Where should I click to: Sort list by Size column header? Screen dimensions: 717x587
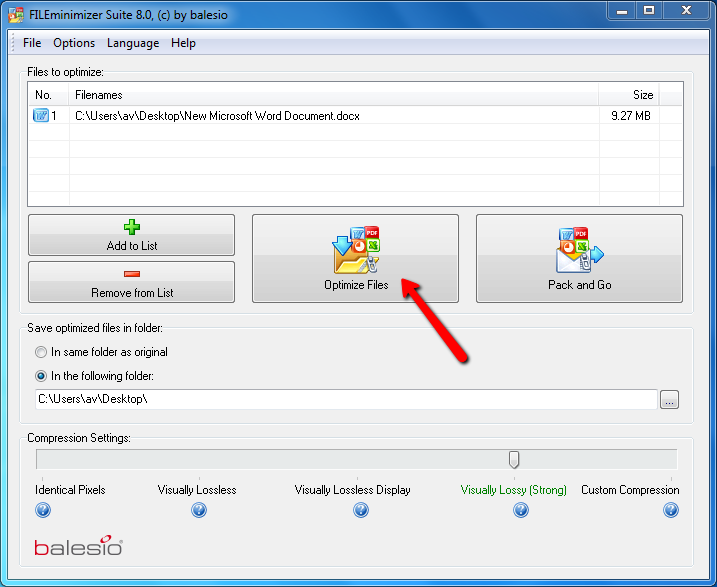tap(629, 95)
